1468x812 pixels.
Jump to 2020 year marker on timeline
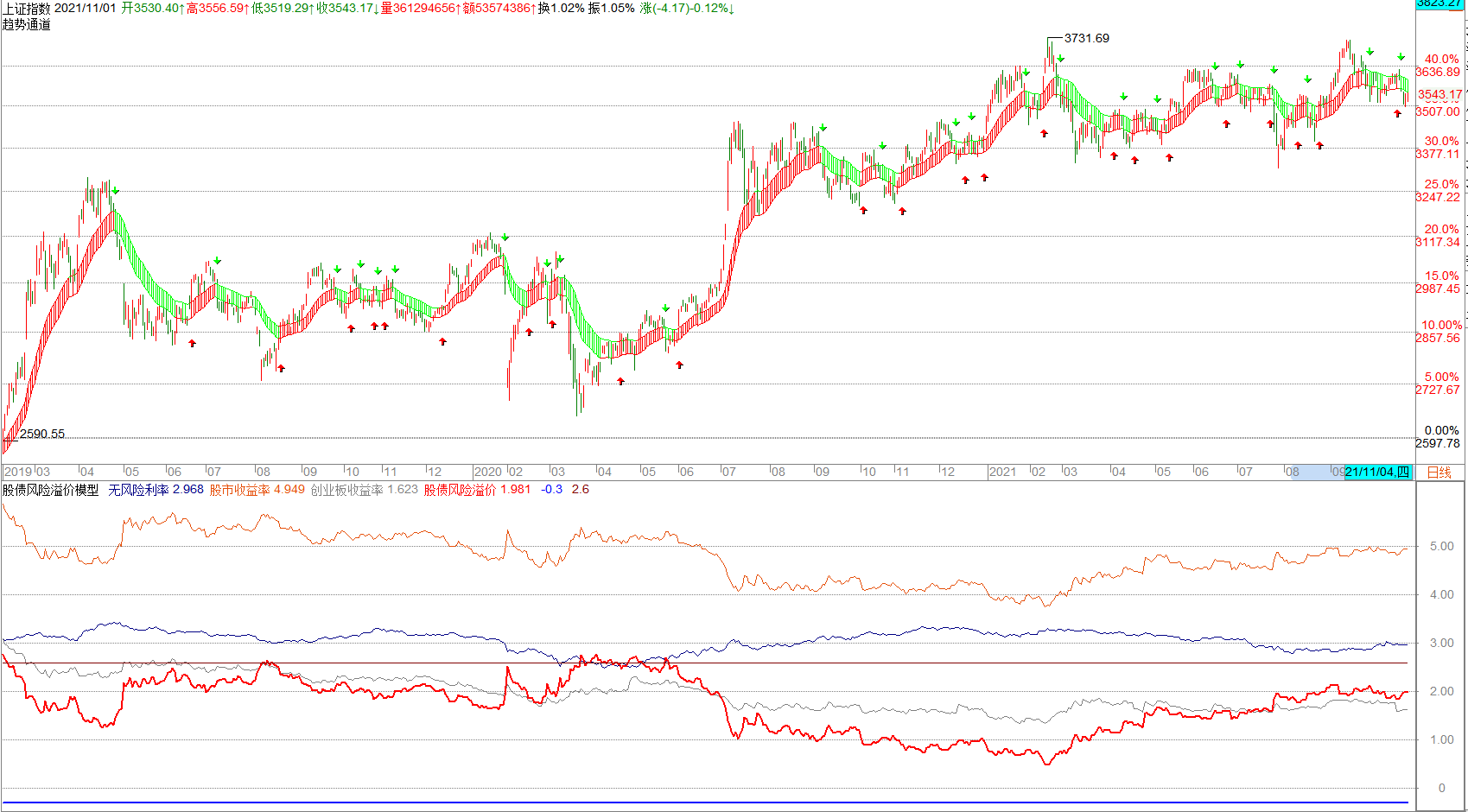487,472
